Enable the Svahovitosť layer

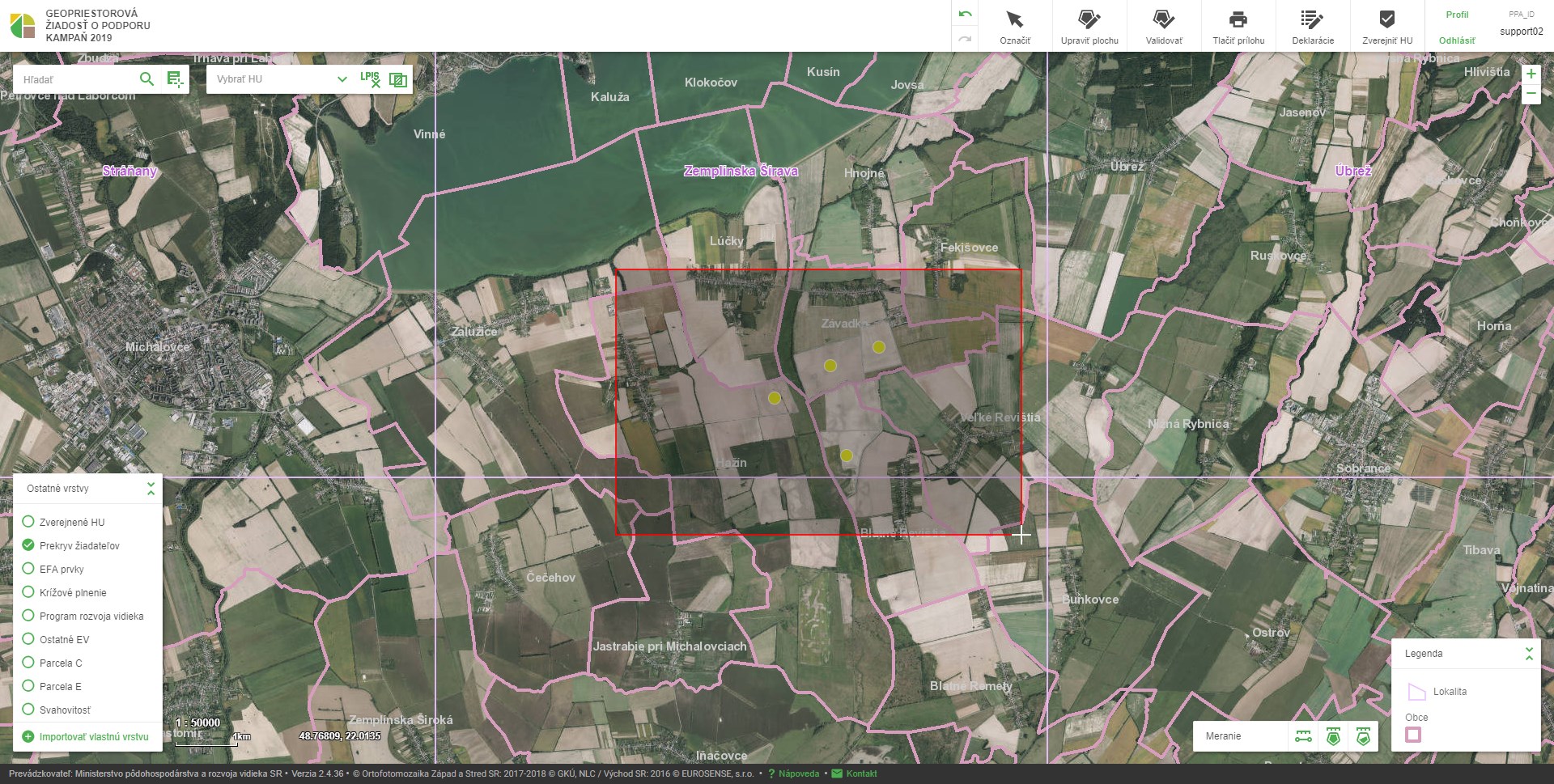[x=28, y=710]
